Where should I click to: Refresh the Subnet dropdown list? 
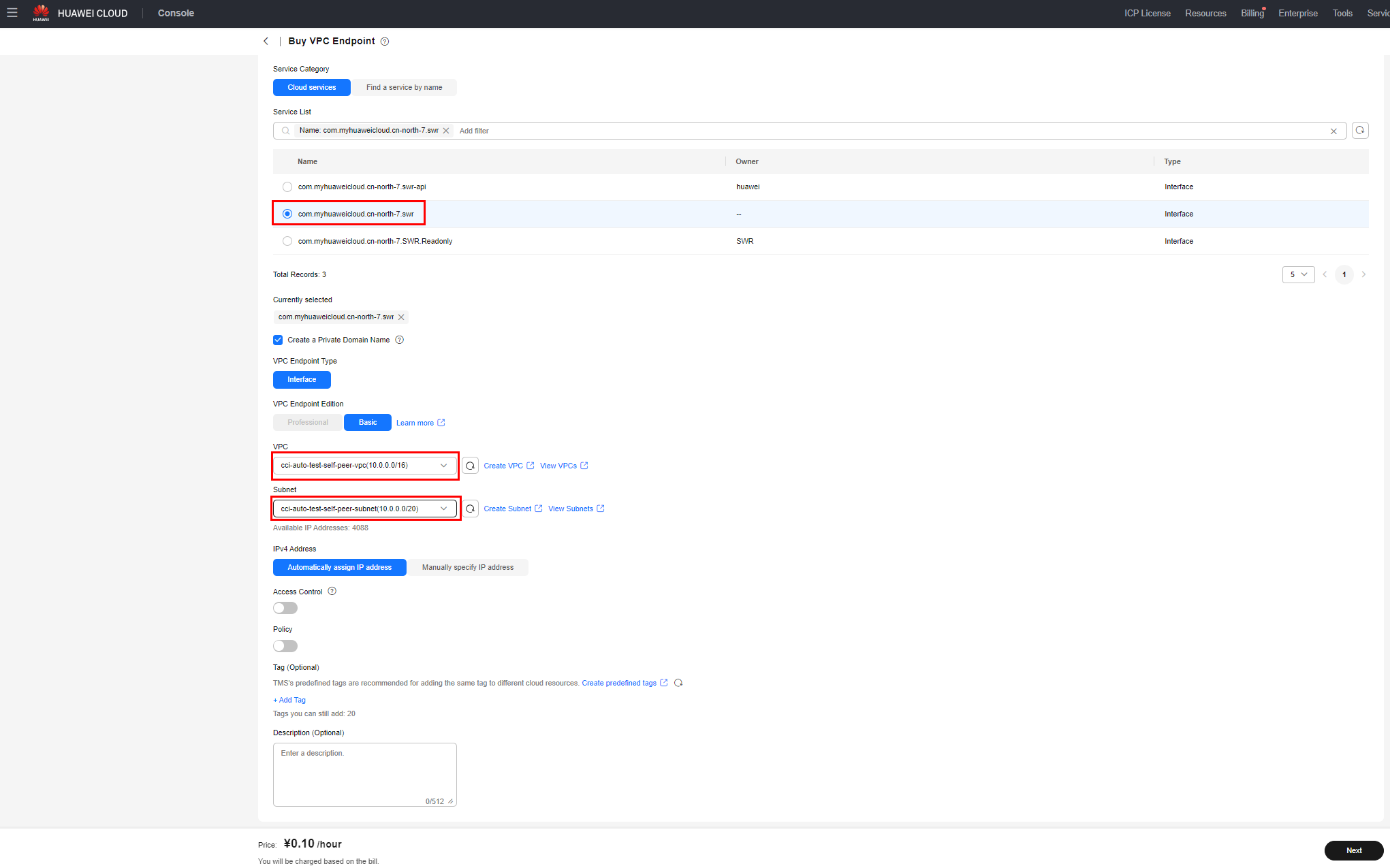pos(470,509)
